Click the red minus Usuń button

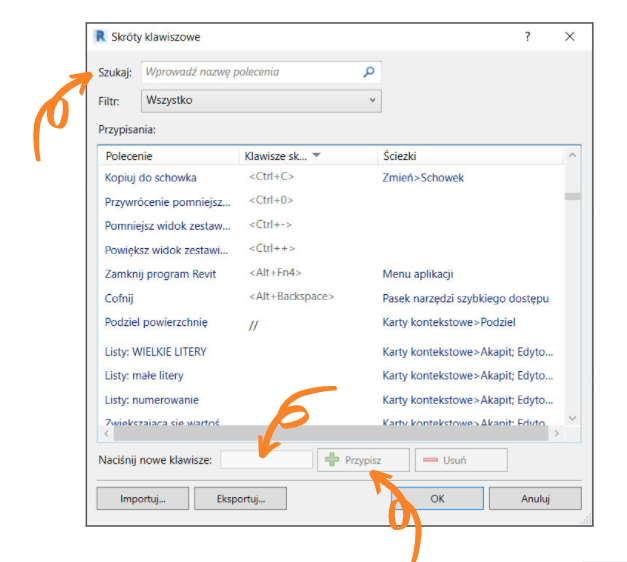[x=460, y=460]
